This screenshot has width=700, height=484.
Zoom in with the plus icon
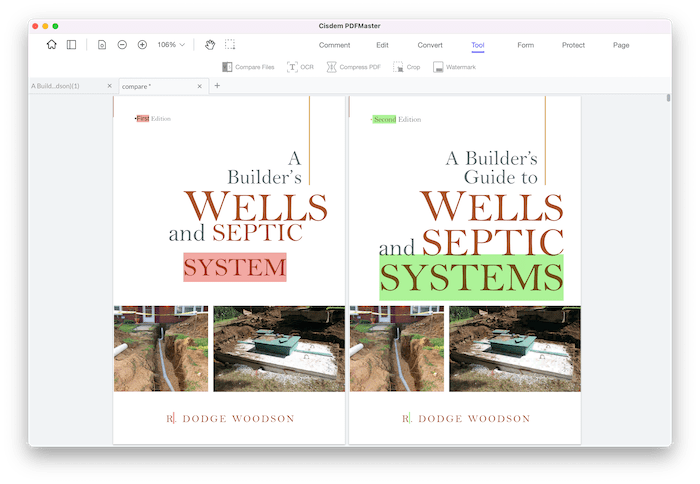click(x=142, y=45)
